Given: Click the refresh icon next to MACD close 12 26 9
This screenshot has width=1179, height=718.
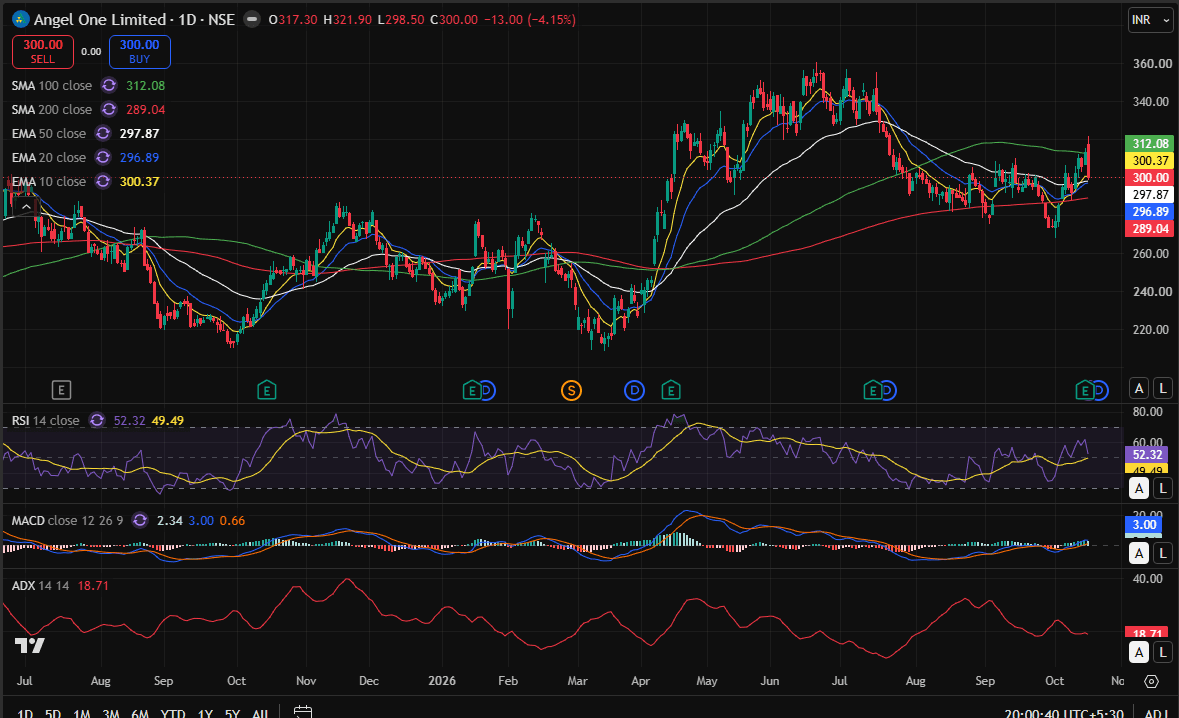Looking at the screenshot, I should point(140,520).
